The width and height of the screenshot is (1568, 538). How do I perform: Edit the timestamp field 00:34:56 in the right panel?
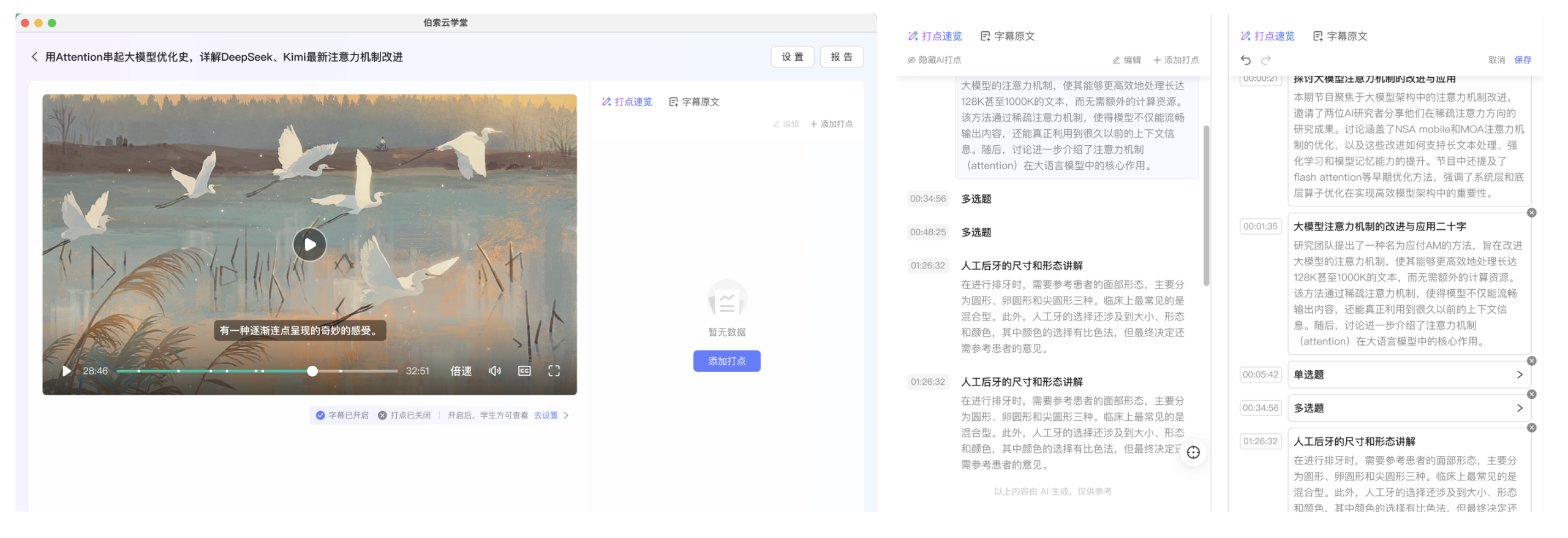point(1260,408)
